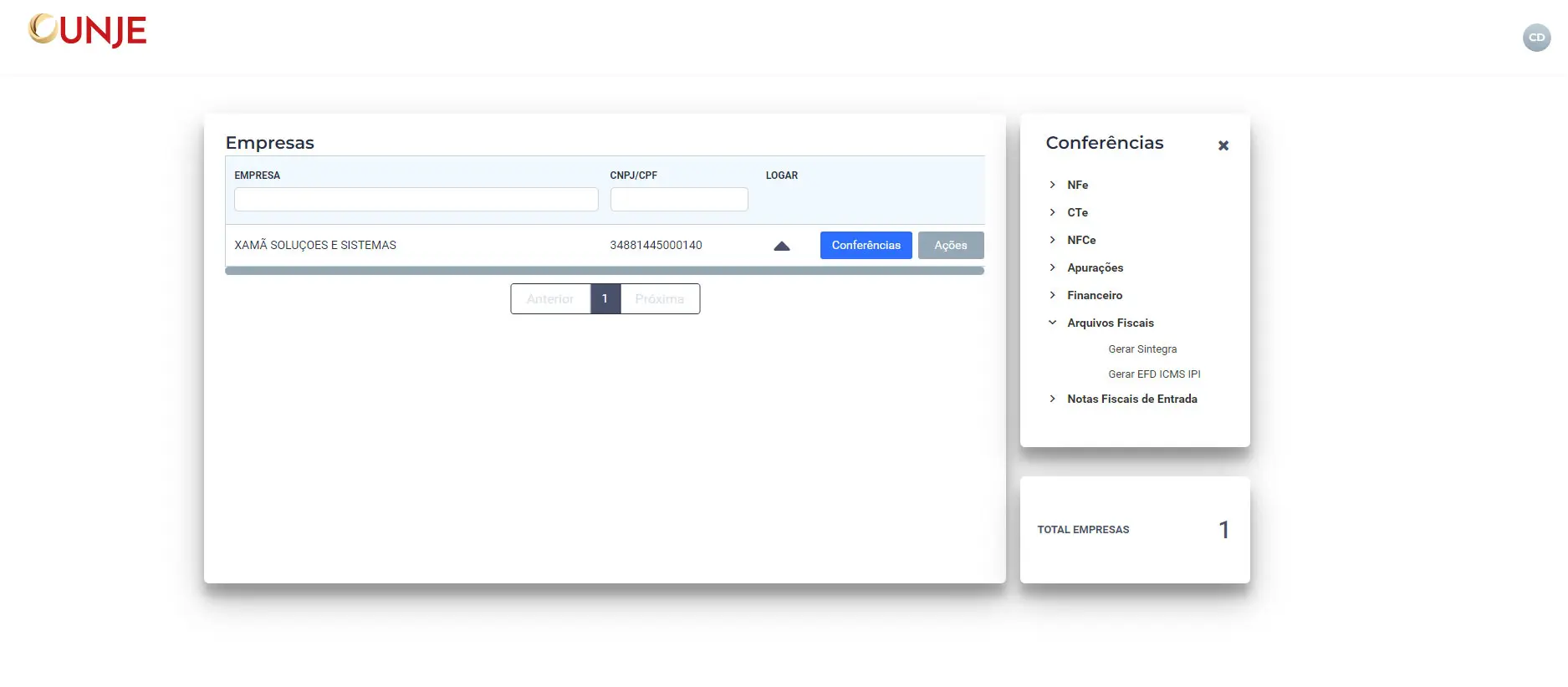1568x687 pixels.
Task: Click Gerar EFD ICMS IPI link
Action: point(1154,374)
